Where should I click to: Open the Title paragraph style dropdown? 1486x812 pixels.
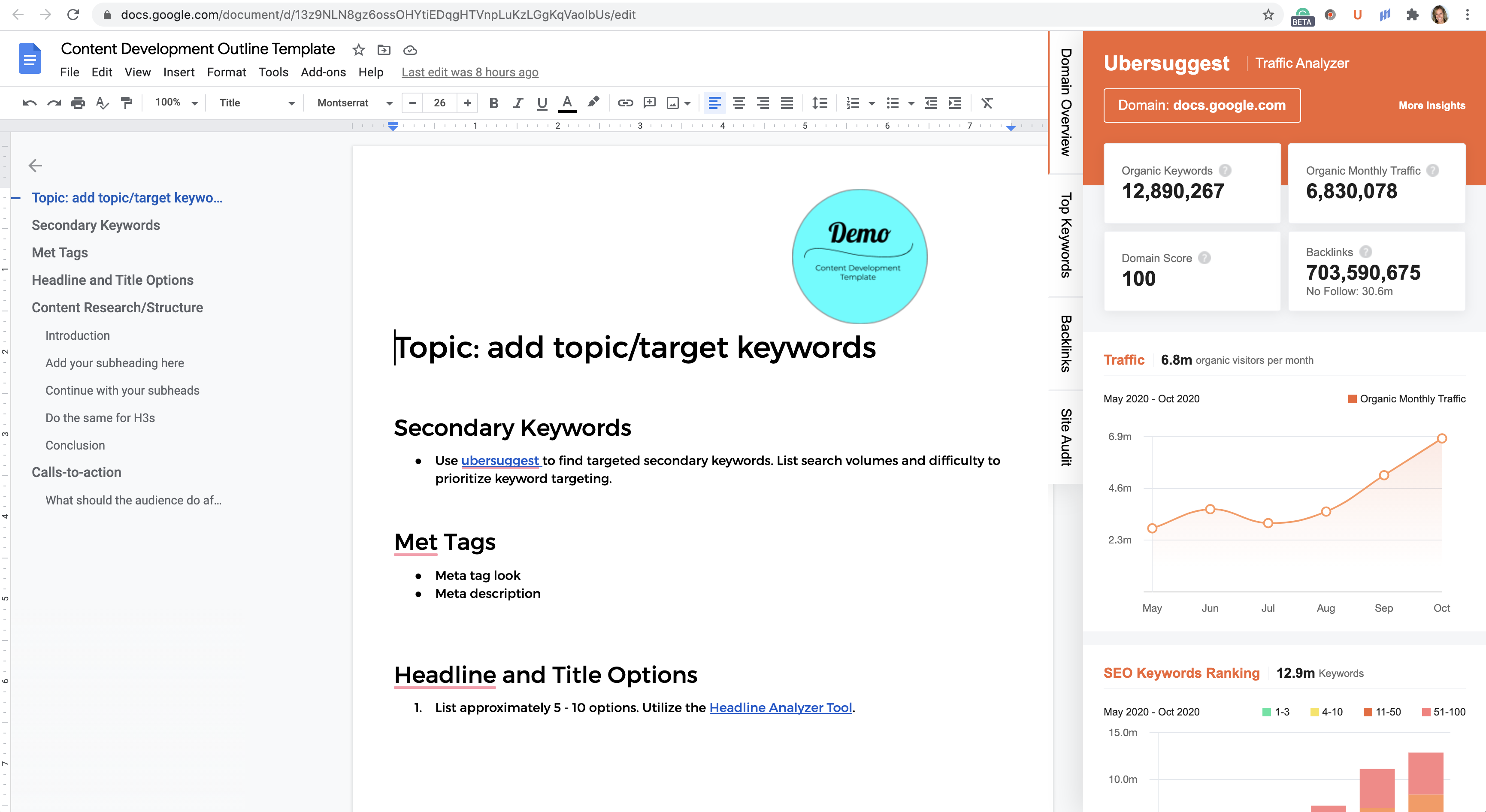point(257,103)
